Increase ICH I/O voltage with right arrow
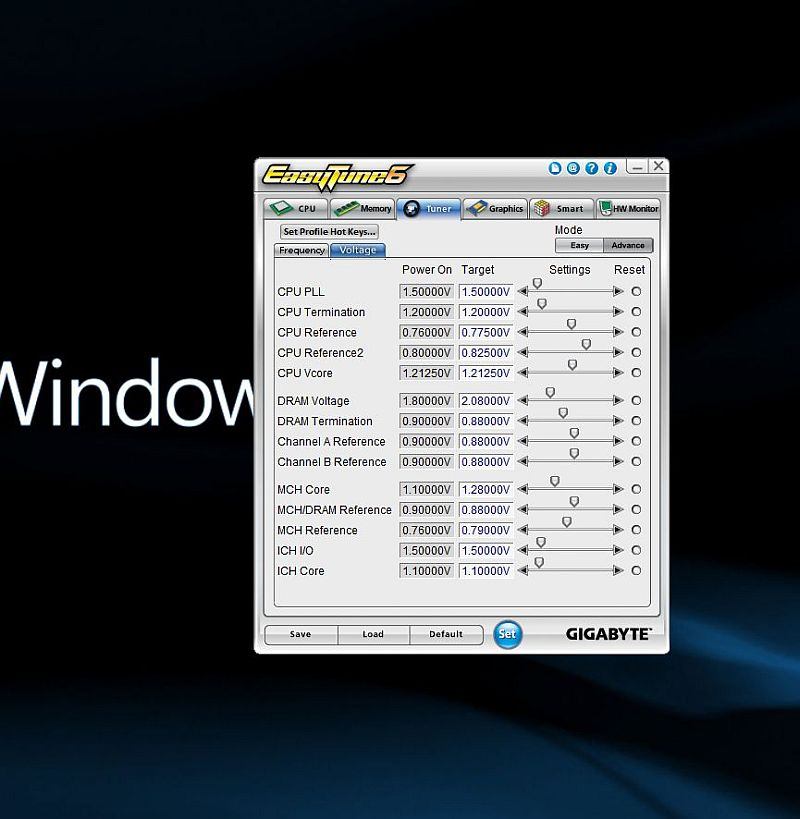Image resolution: width=800 pixels, height=819 pixels. point(618,551)
